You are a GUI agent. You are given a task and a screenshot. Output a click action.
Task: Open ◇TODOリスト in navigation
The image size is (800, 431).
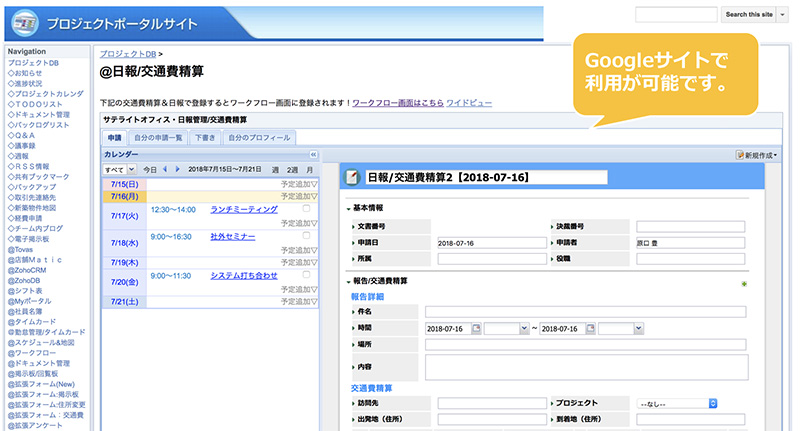tap(35, 104)
